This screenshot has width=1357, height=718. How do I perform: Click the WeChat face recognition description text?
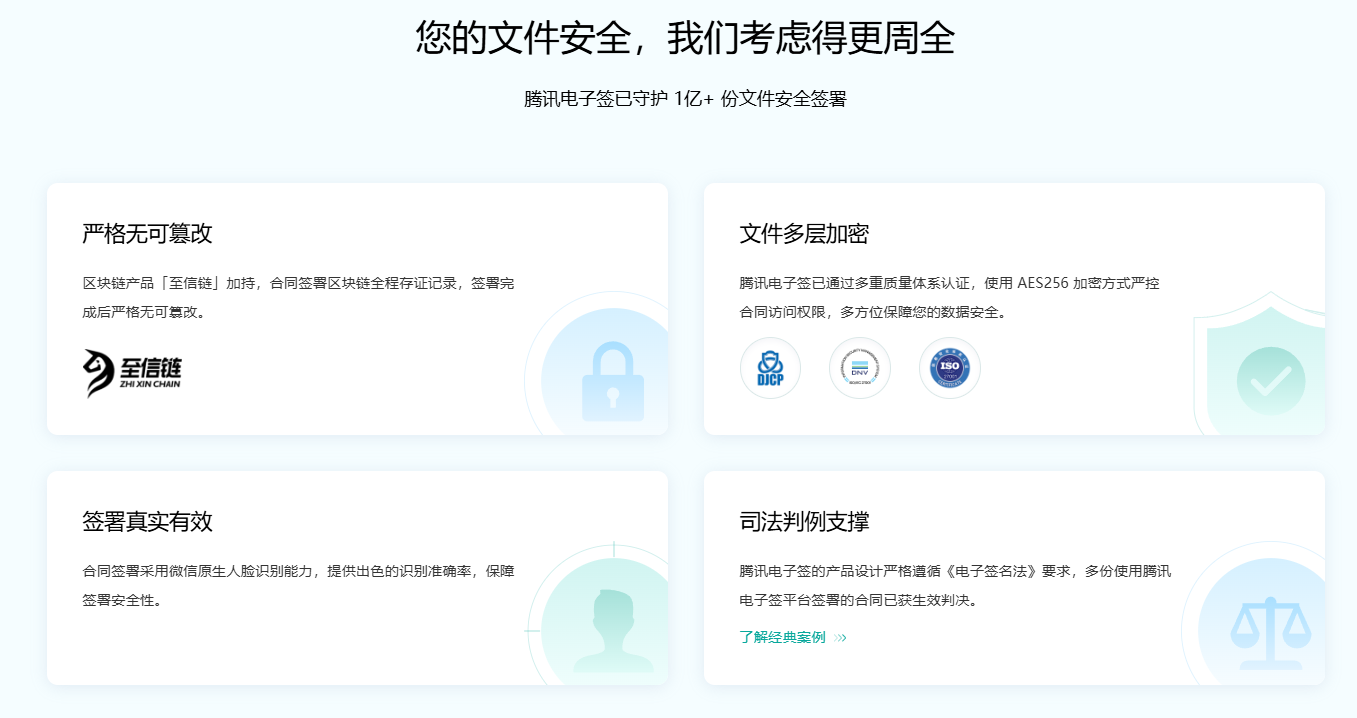coord(298,585)
